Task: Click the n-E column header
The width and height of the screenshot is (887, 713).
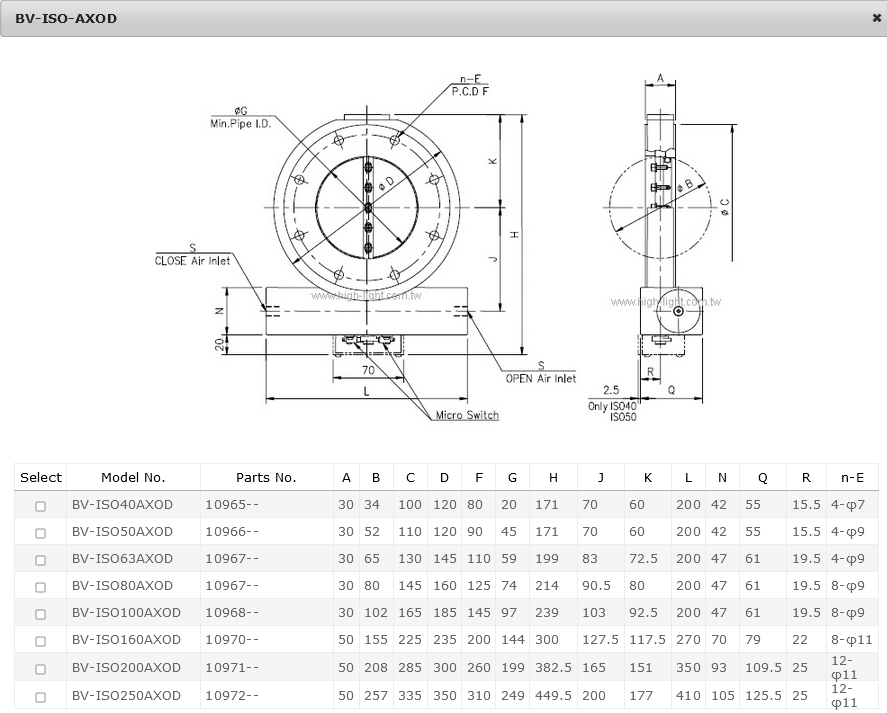Action: 852,478
